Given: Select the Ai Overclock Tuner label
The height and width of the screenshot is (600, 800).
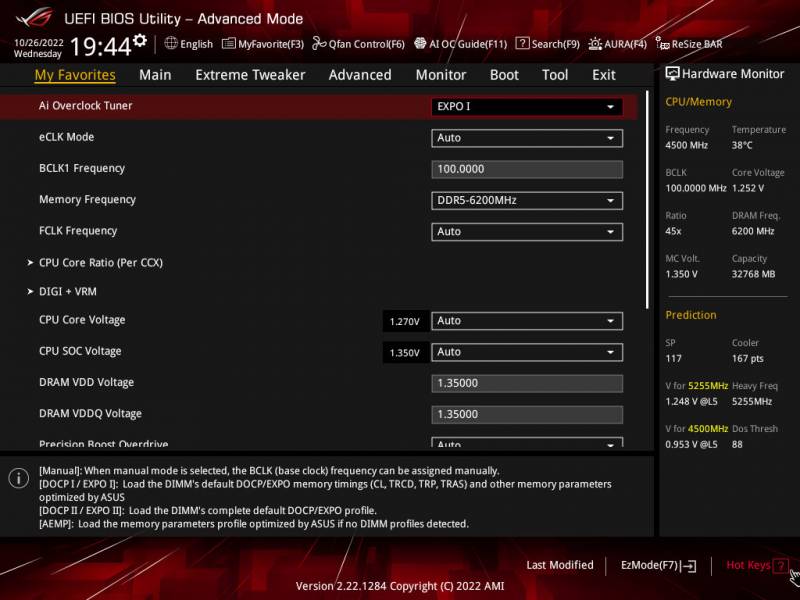Looking at the screenshot, I should (85, 106).
